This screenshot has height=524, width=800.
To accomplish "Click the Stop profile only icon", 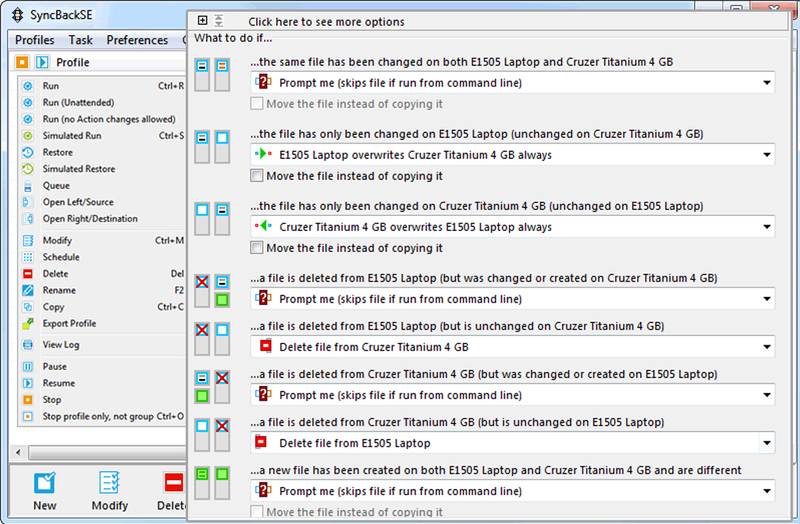I will (x=28, y=416).
